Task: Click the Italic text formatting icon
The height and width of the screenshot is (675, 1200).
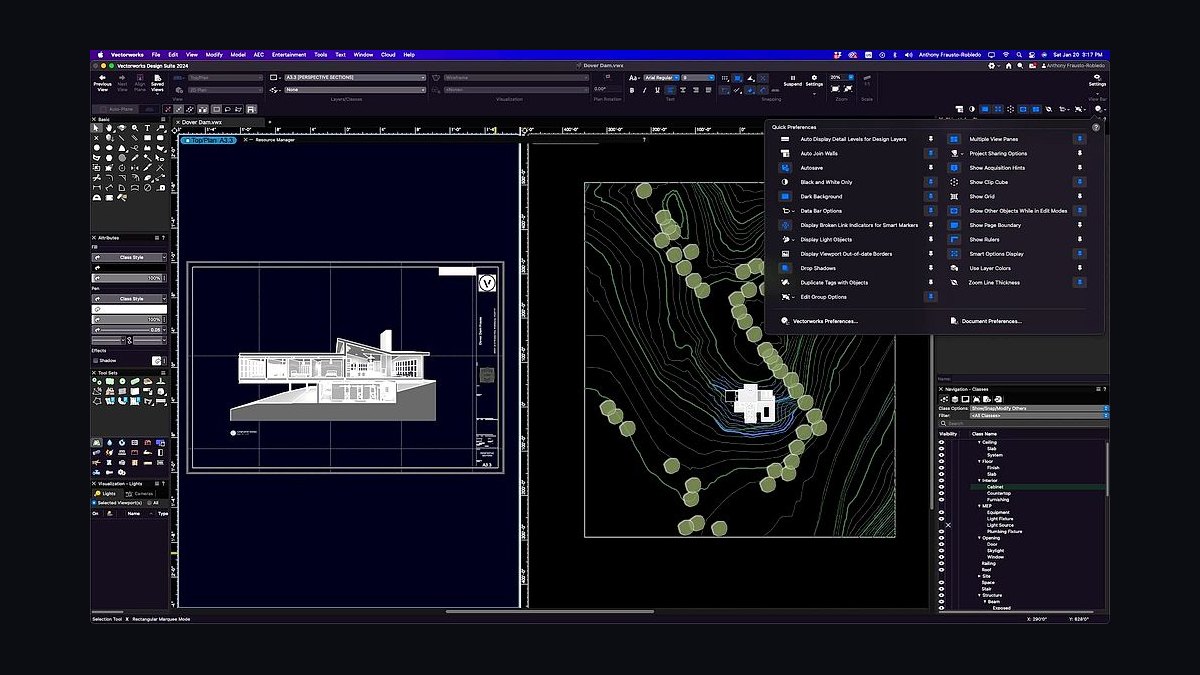Action: tap(644, 90)
